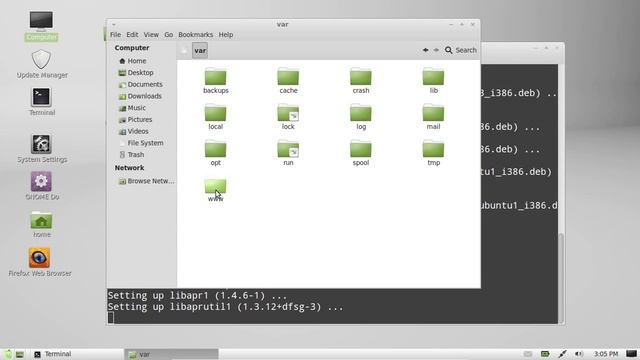This screenshot has width=640, height=360.
Task: Open the lib folder
Action: pyautogui.click(x=433, y=80)
